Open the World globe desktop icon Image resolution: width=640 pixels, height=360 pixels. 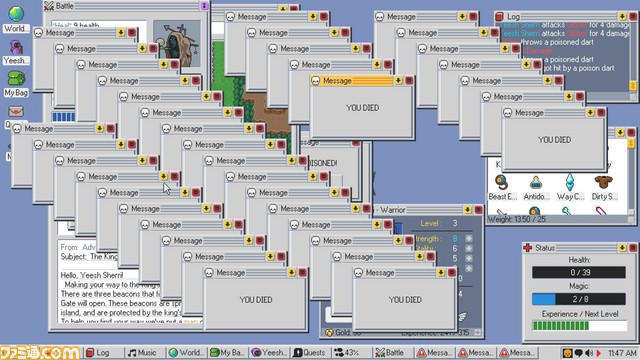[x=16, y=19]
